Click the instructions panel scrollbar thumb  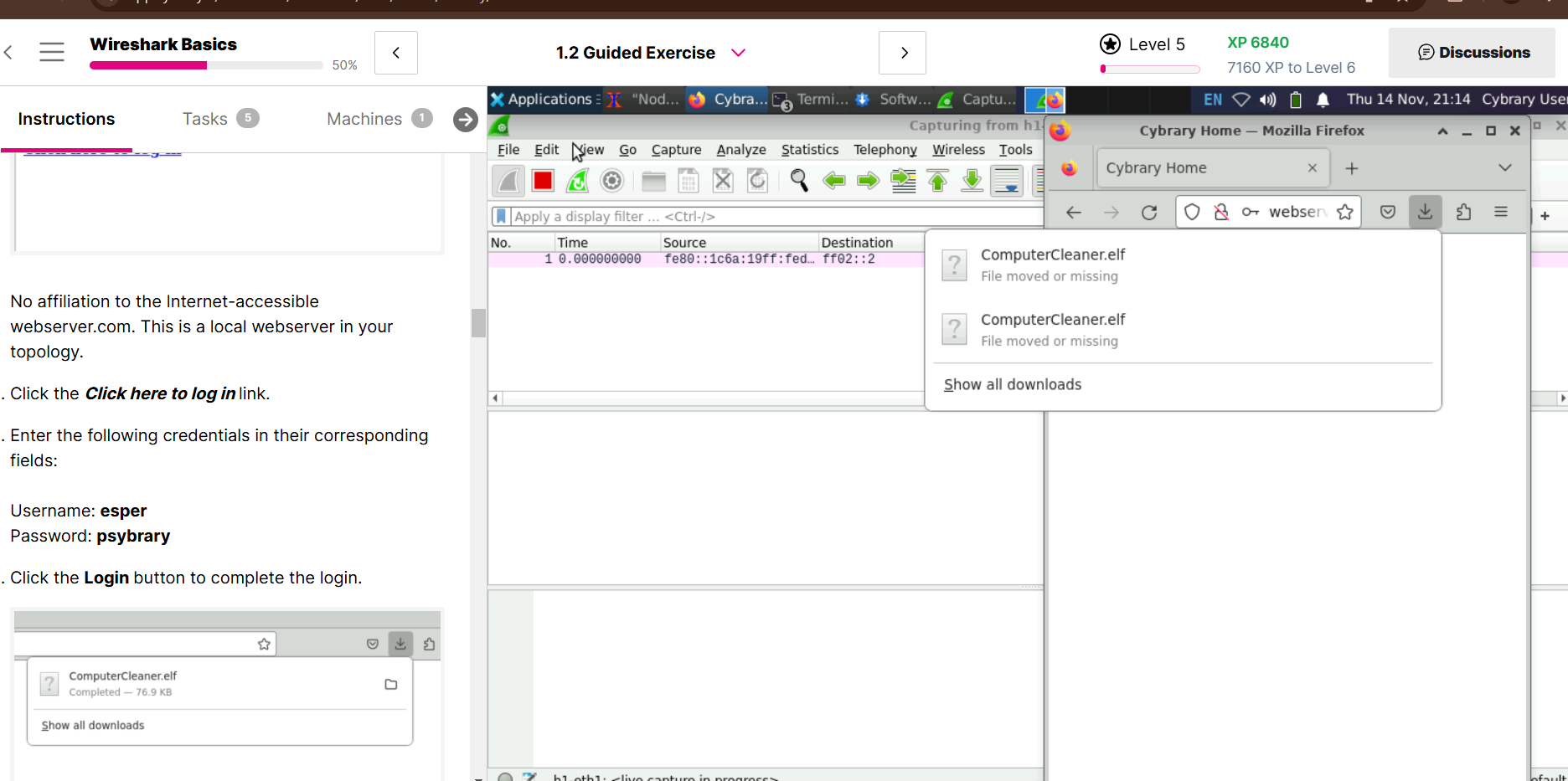pos(478,322)
